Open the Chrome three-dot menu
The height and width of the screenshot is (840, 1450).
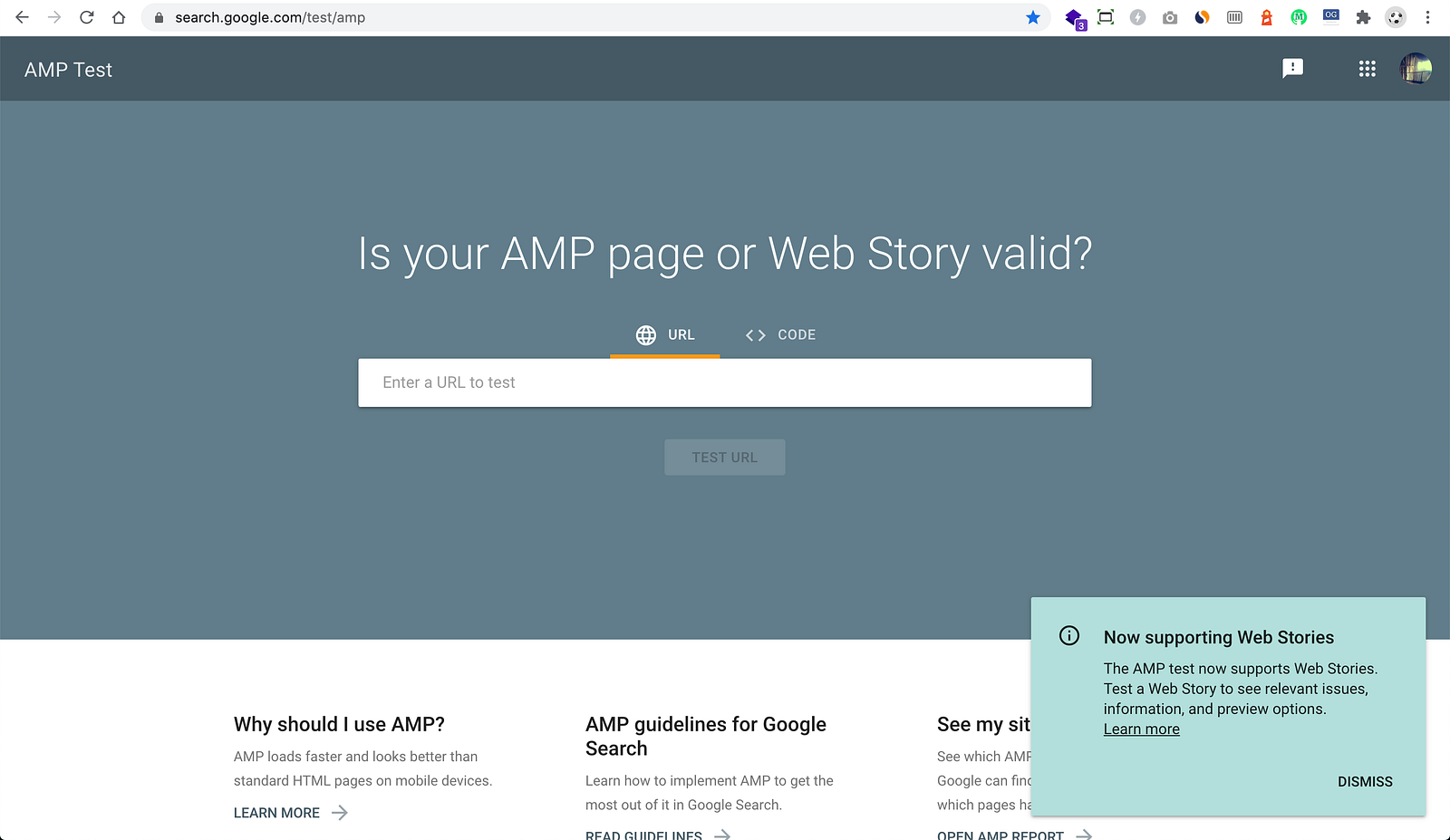[x=1427, y=17]
